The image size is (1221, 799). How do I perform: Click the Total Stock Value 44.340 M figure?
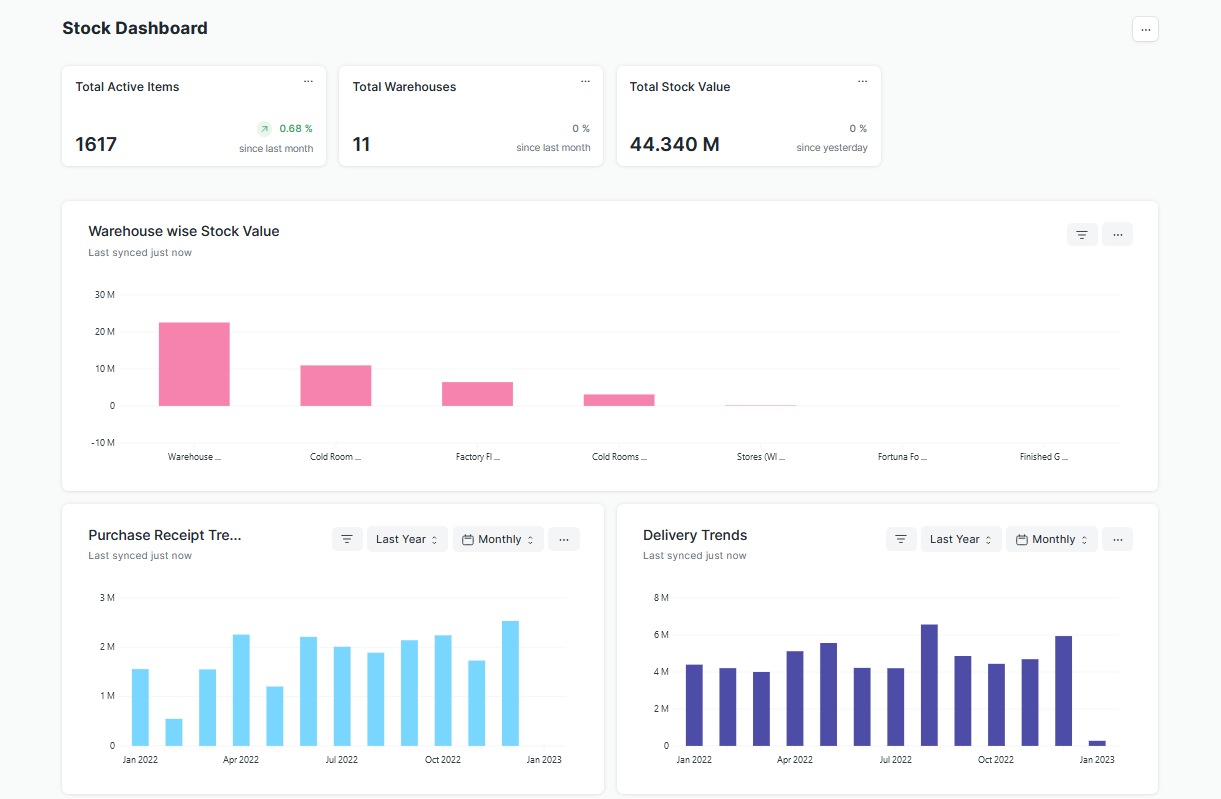[674, 144]
